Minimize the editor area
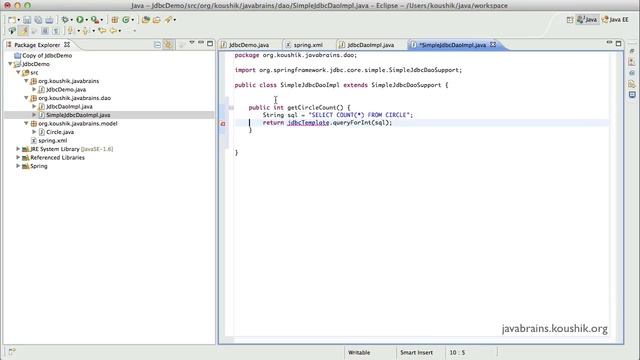 (x=609, y=42)
